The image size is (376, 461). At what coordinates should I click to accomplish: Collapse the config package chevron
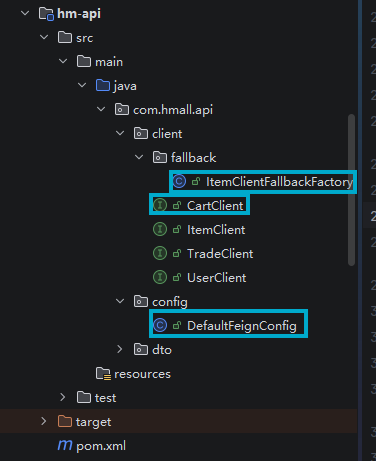pos(120,301)
